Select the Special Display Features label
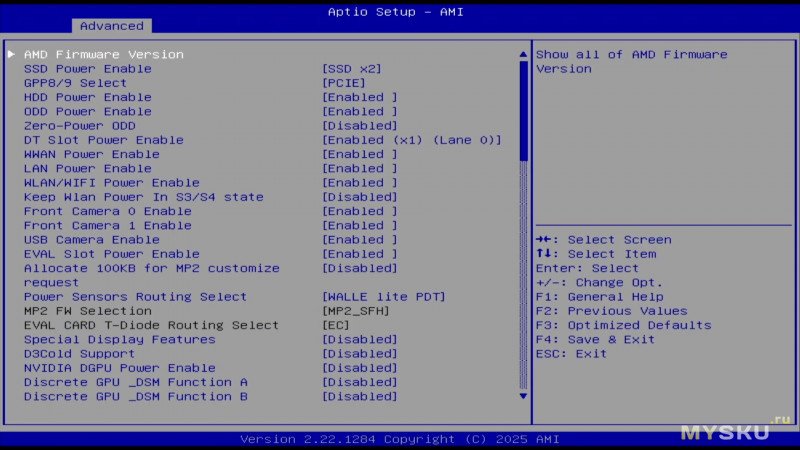This screenshot has height=450, width=800. (x=119, y=340)
